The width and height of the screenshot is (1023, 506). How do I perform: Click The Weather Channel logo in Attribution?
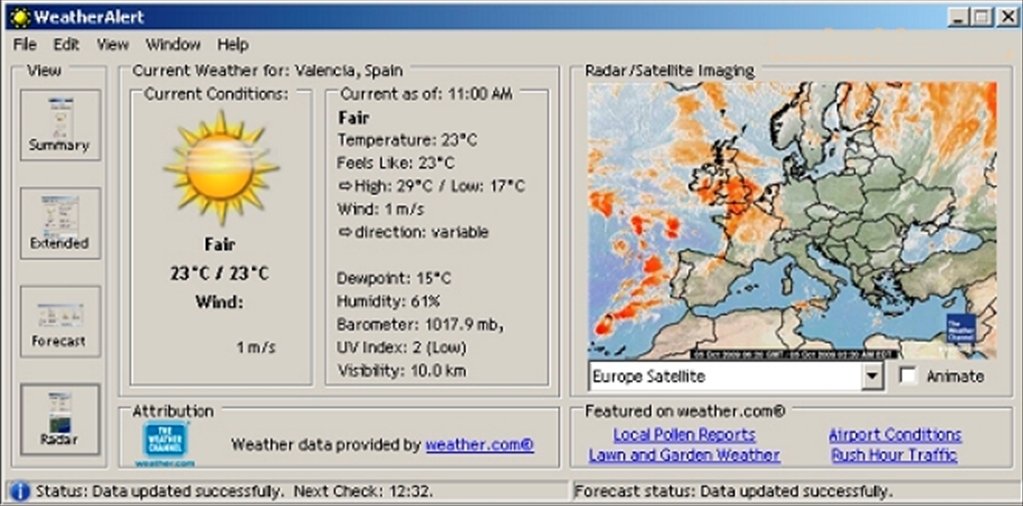[165, 443]
